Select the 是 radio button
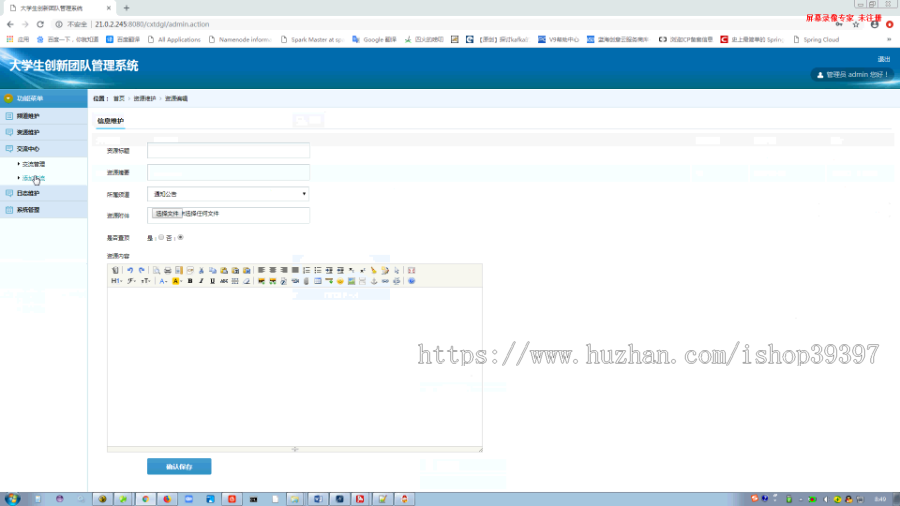 (x=161, y=238)
